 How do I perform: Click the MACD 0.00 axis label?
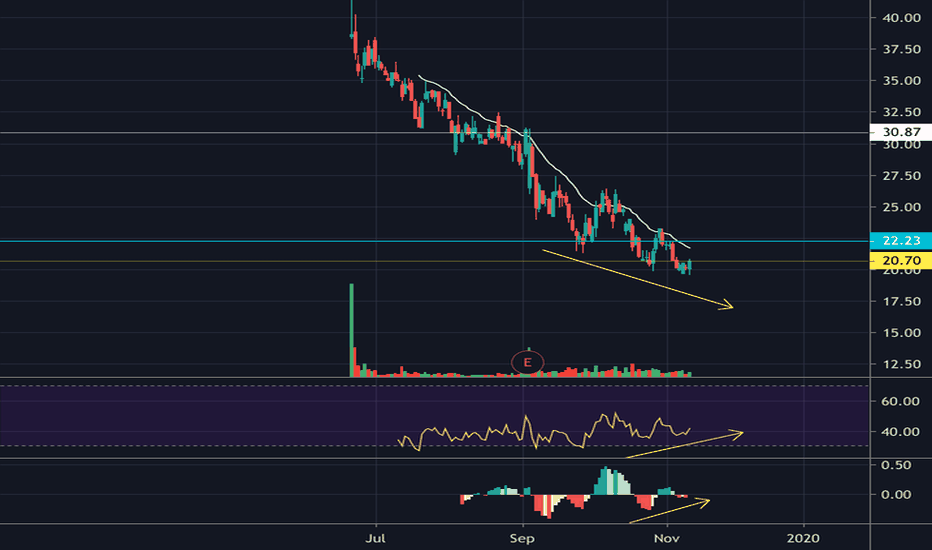896,495
